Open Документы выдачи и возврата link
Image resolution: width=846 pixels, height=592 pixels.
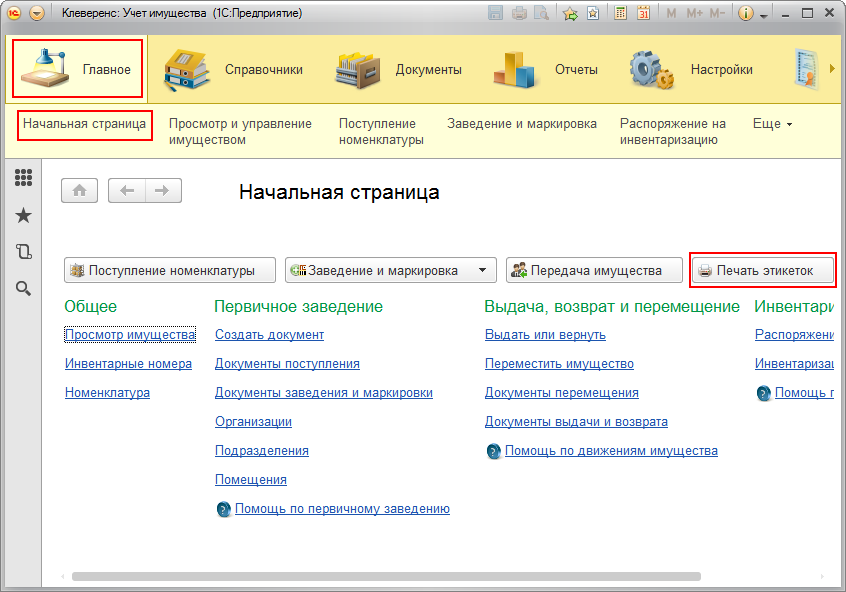tap(576, 421)
